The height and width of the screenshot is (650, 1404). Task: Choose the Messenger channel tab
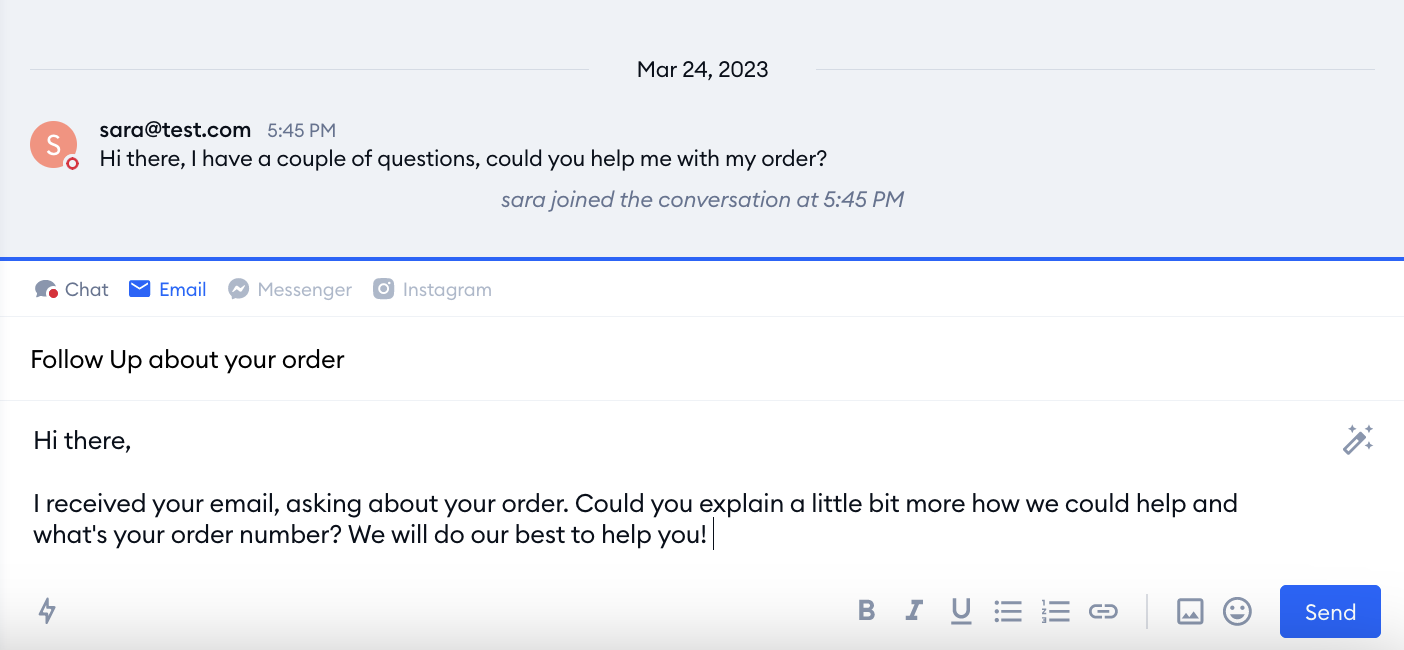click(290, 289)
